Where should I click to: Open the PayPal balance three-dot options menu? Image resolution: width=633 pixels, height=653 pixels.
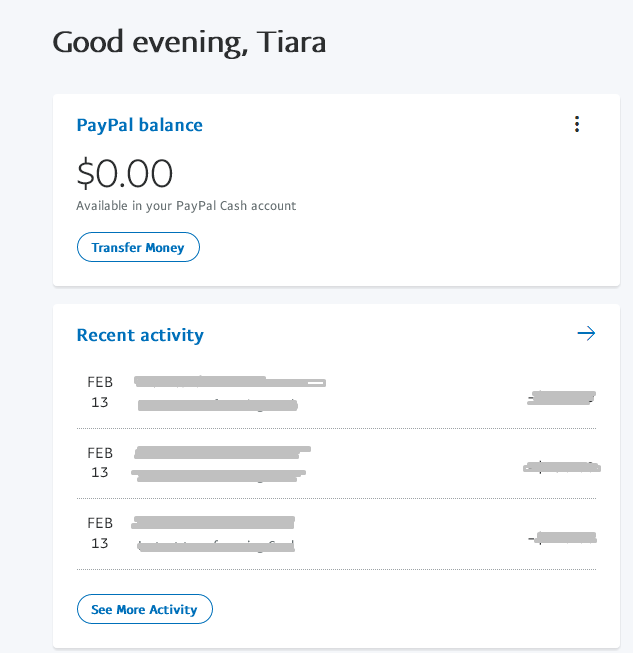pyautogui.click(x=576, y=124)
